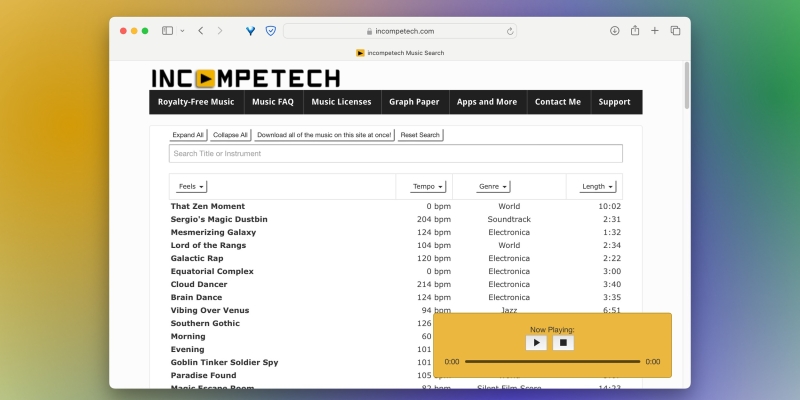Expand the Tempo filter dropdown
The height and width of the screenshot is (400, 800).
point(428,186)
